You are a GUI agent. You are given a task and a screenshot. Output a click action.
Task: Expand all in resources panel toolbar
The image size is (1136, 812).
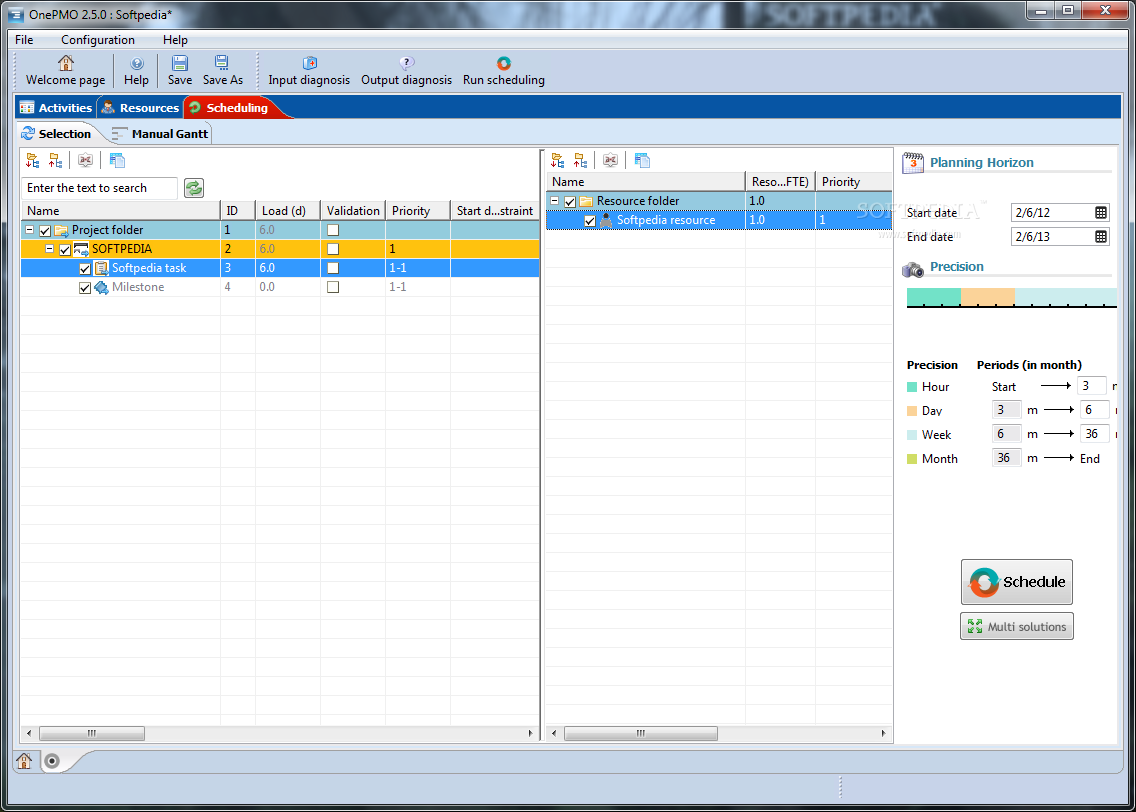pos(557,160)
